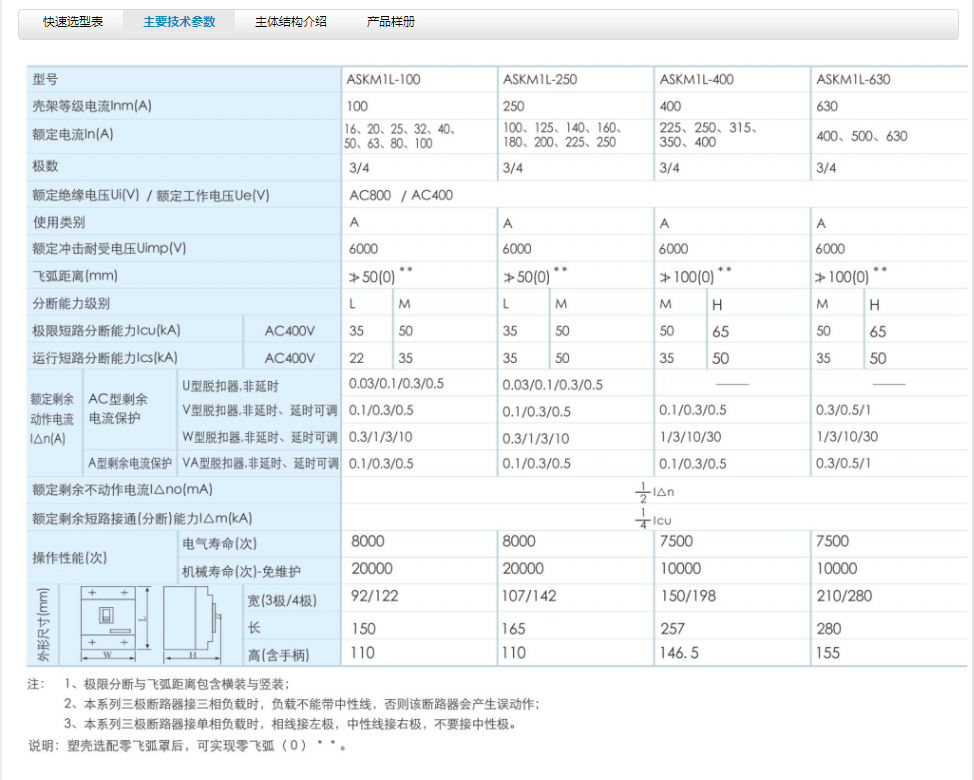Click the 额定剩余不动作电流IΔno(mA) label

122,490
